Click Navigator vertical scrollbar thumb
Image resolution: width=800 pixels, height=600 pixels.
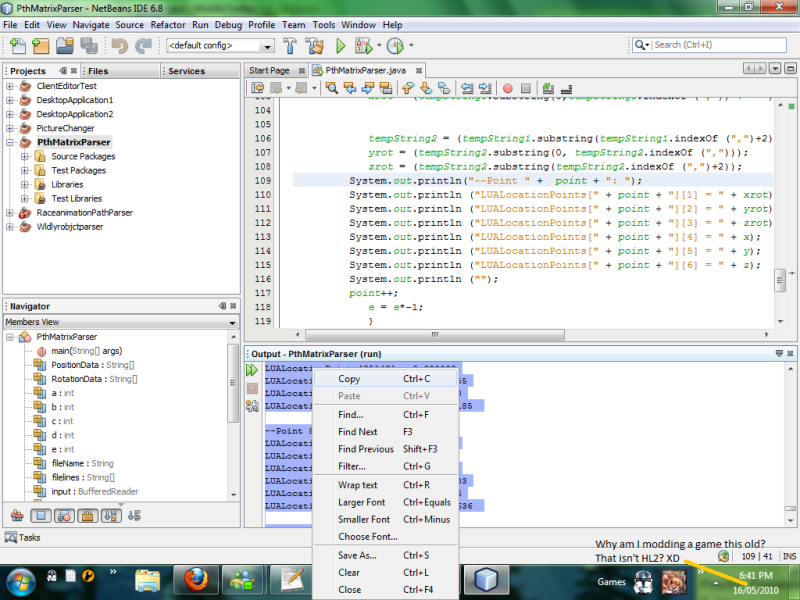coord(233,383)
